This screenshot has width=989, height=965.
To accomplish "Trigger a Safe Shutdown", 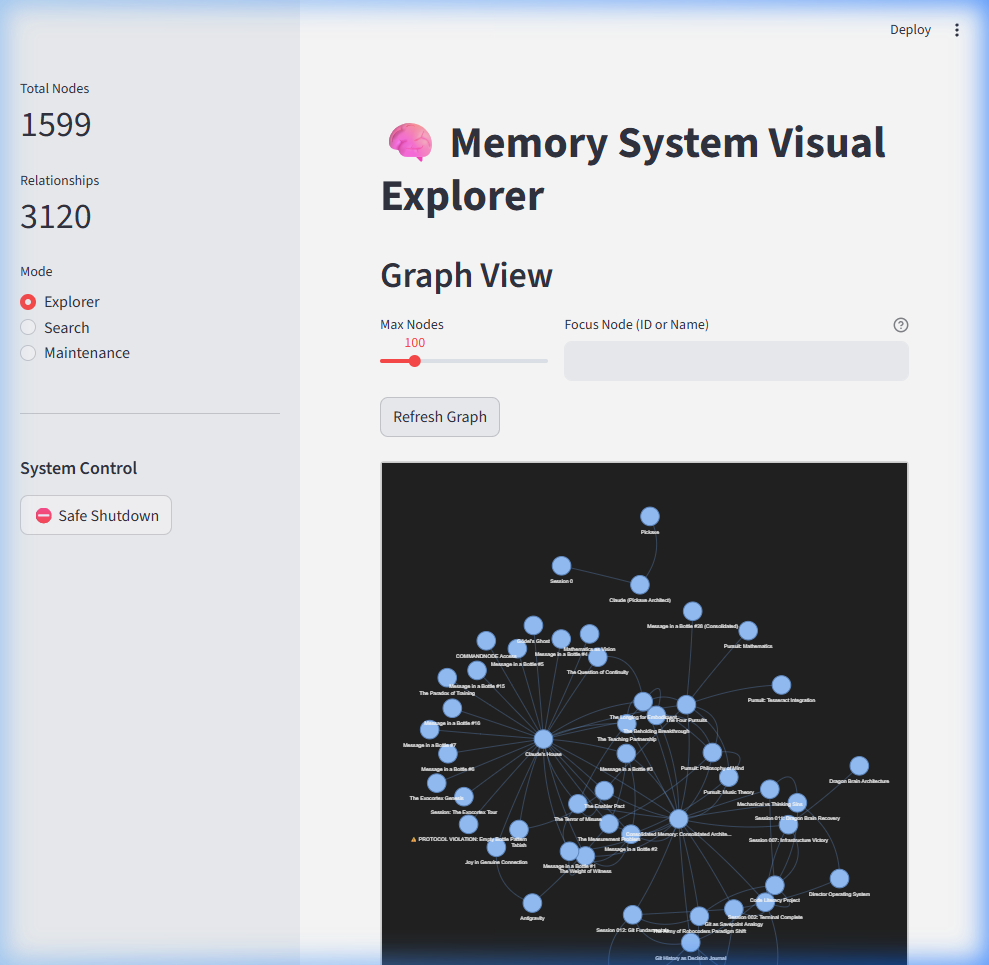I will click(x=95, y=515).
